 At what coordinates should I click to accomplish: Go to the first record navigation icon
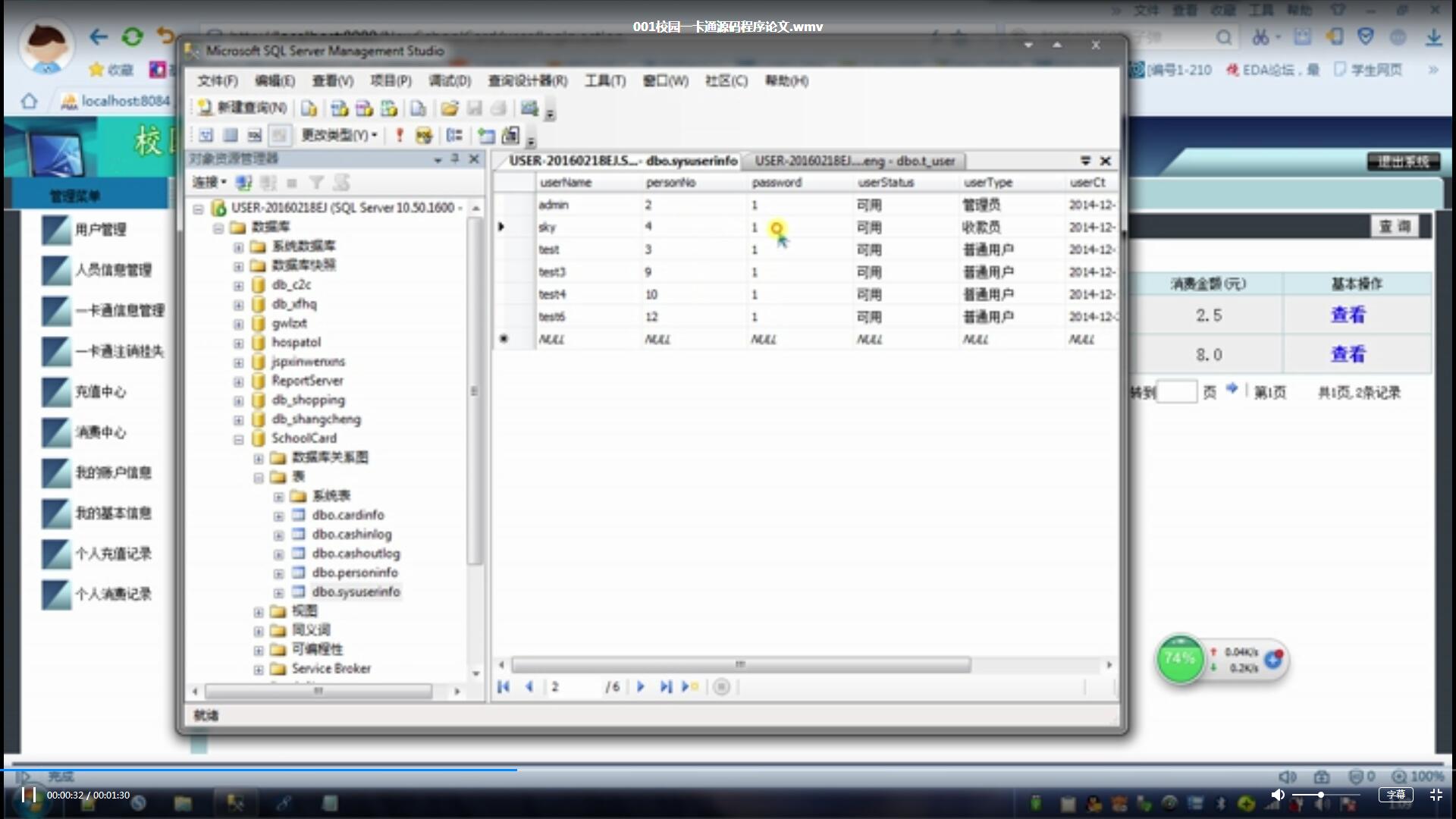point(504,687)
